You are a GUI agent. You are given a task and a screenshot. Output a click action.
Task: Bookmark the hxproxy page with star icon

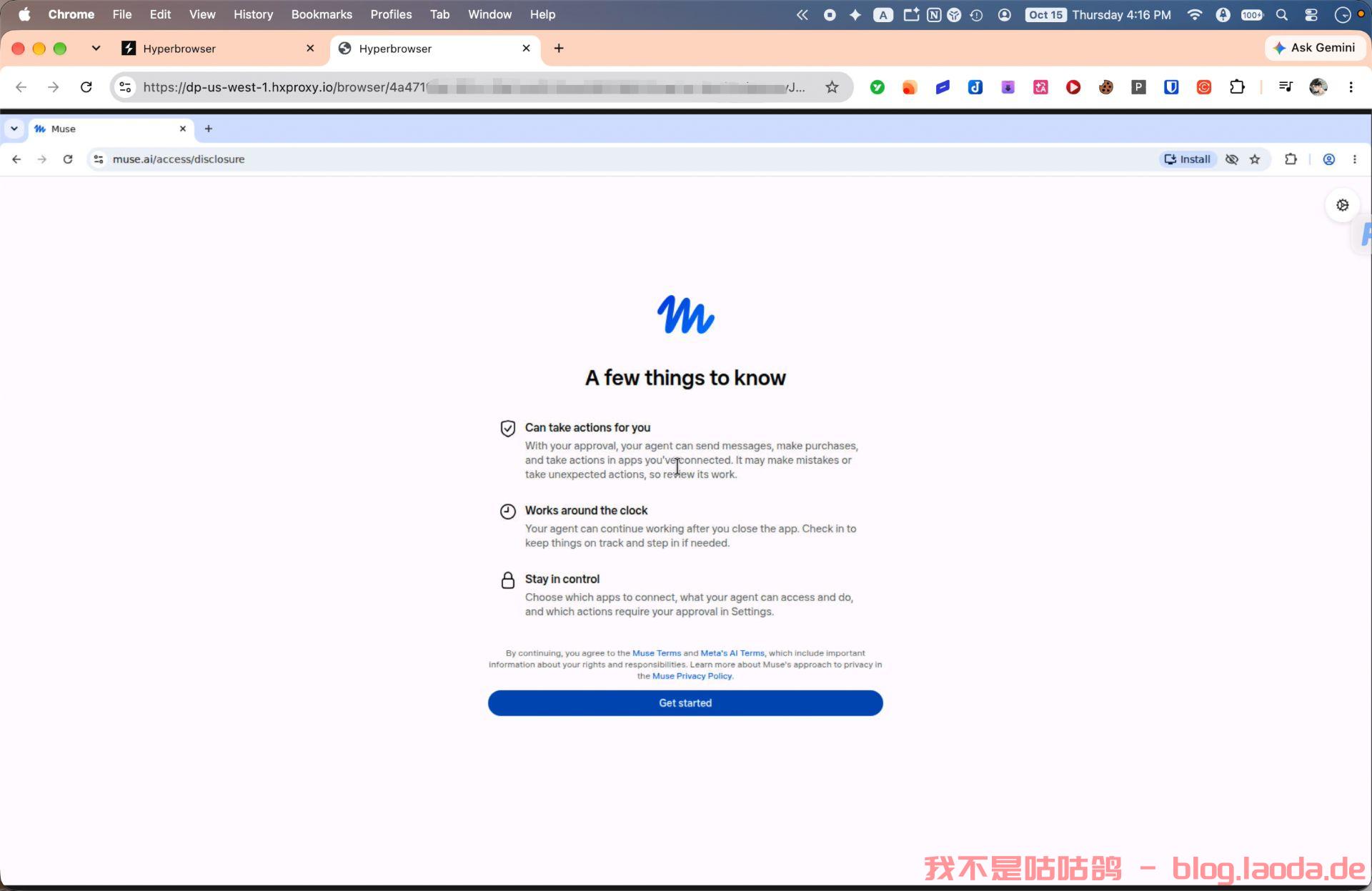click(832, 87)
